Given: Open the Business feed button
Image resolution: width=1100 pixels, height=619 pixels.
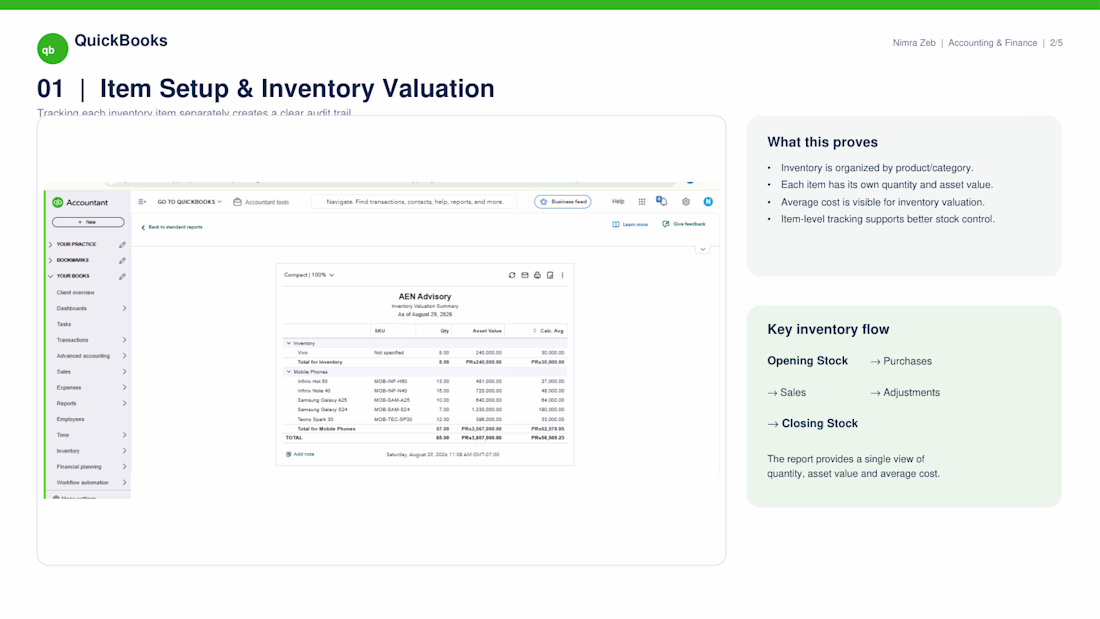Looking at the screenshot, I should tap(563, 201).
